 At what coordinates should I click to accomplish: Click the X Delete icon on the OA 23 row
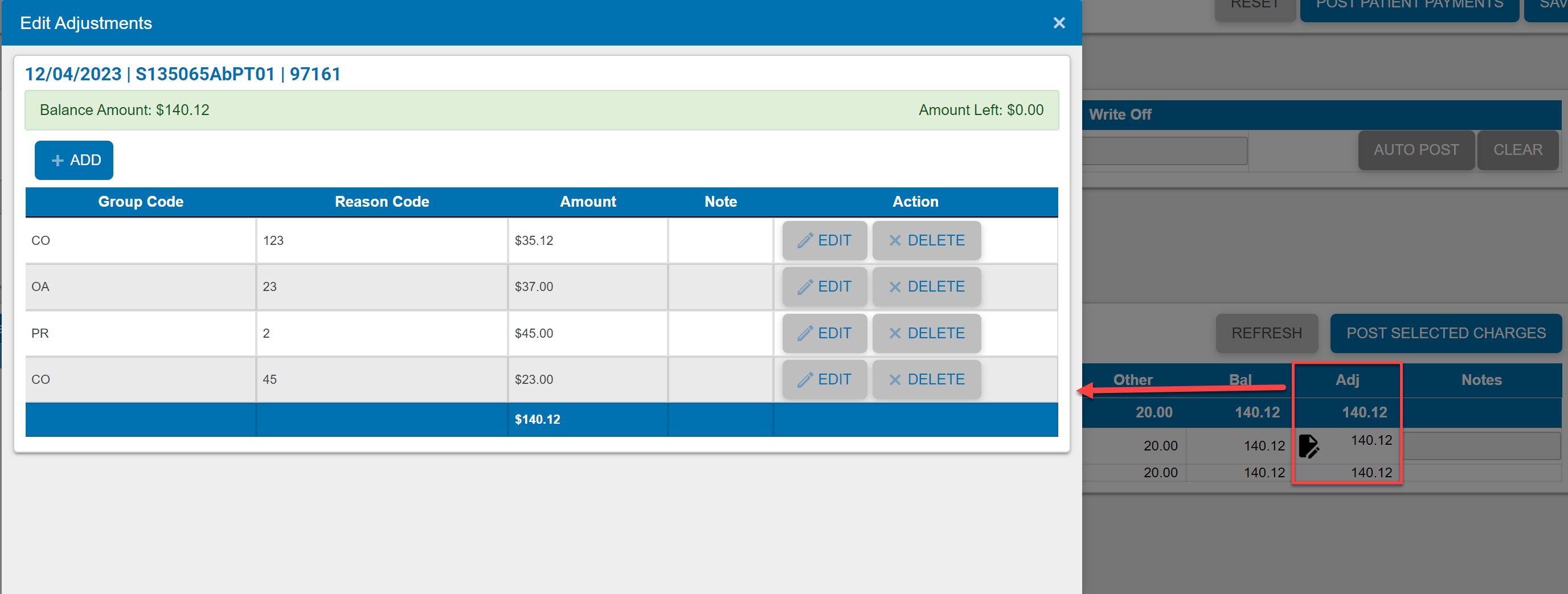[x=895, y=286]
